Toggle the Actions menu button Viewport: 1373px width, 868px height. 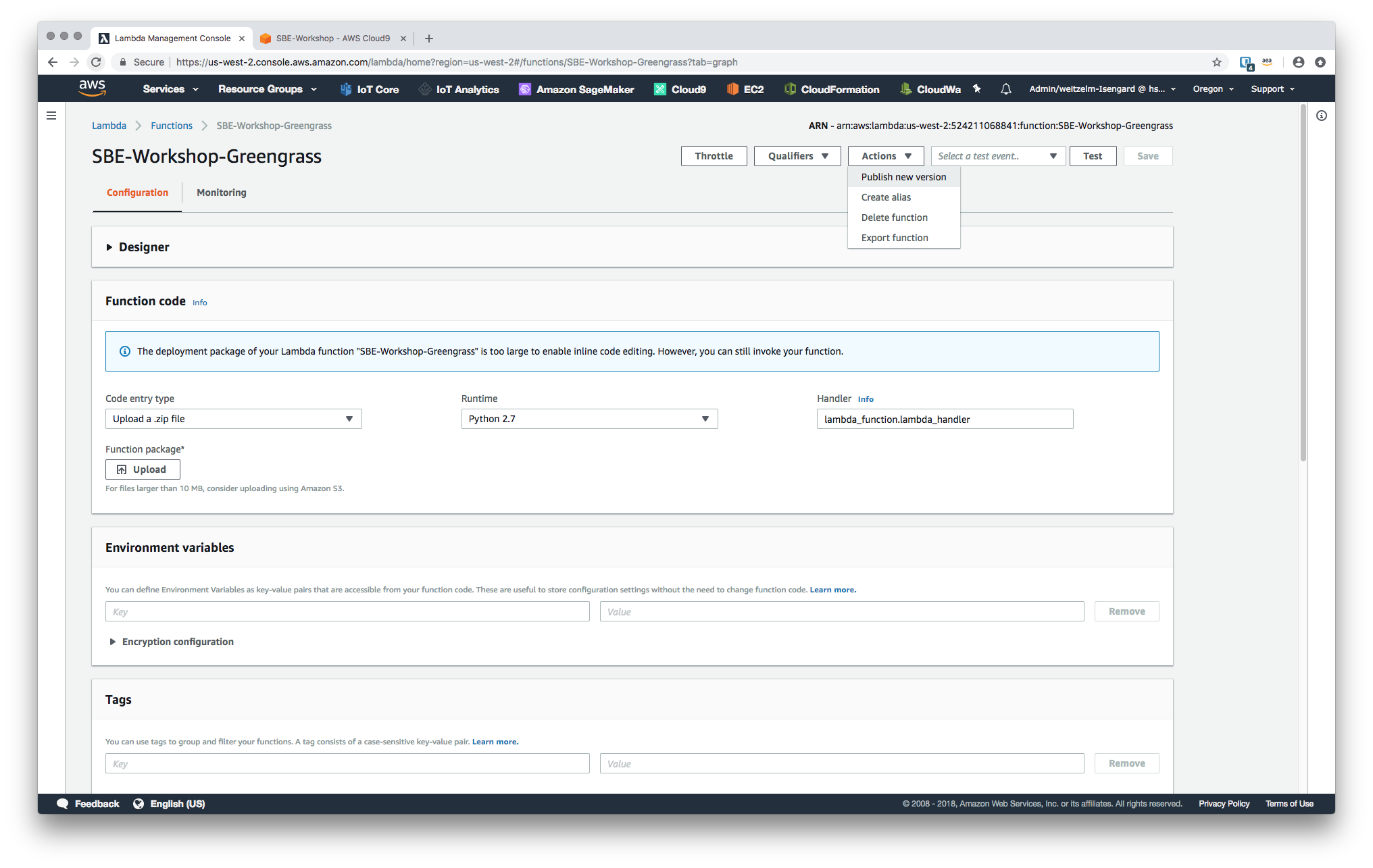tap(887, 156)
